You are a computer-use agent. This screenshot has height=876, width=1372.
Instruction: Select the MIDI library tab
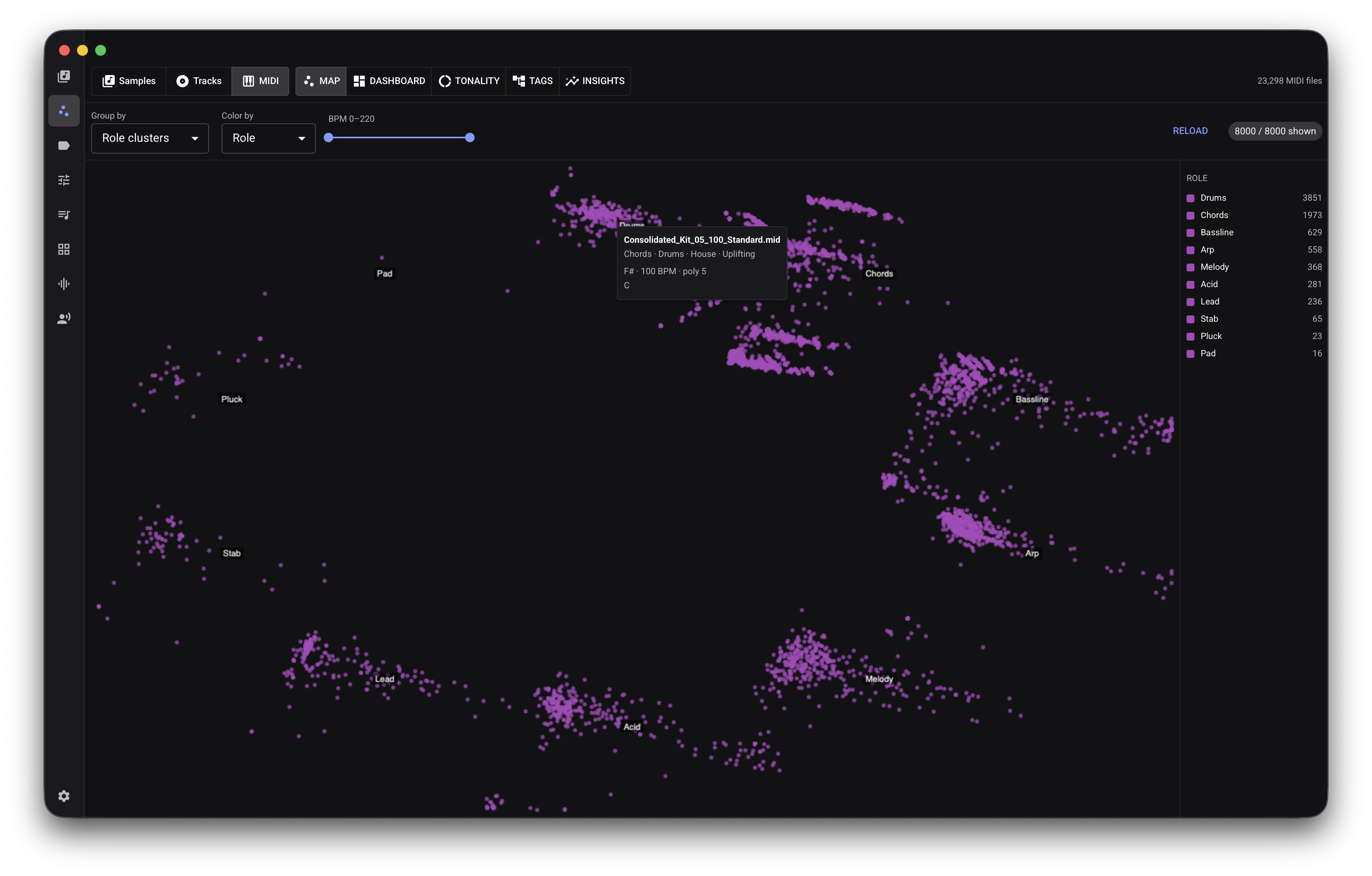[260, 81]
